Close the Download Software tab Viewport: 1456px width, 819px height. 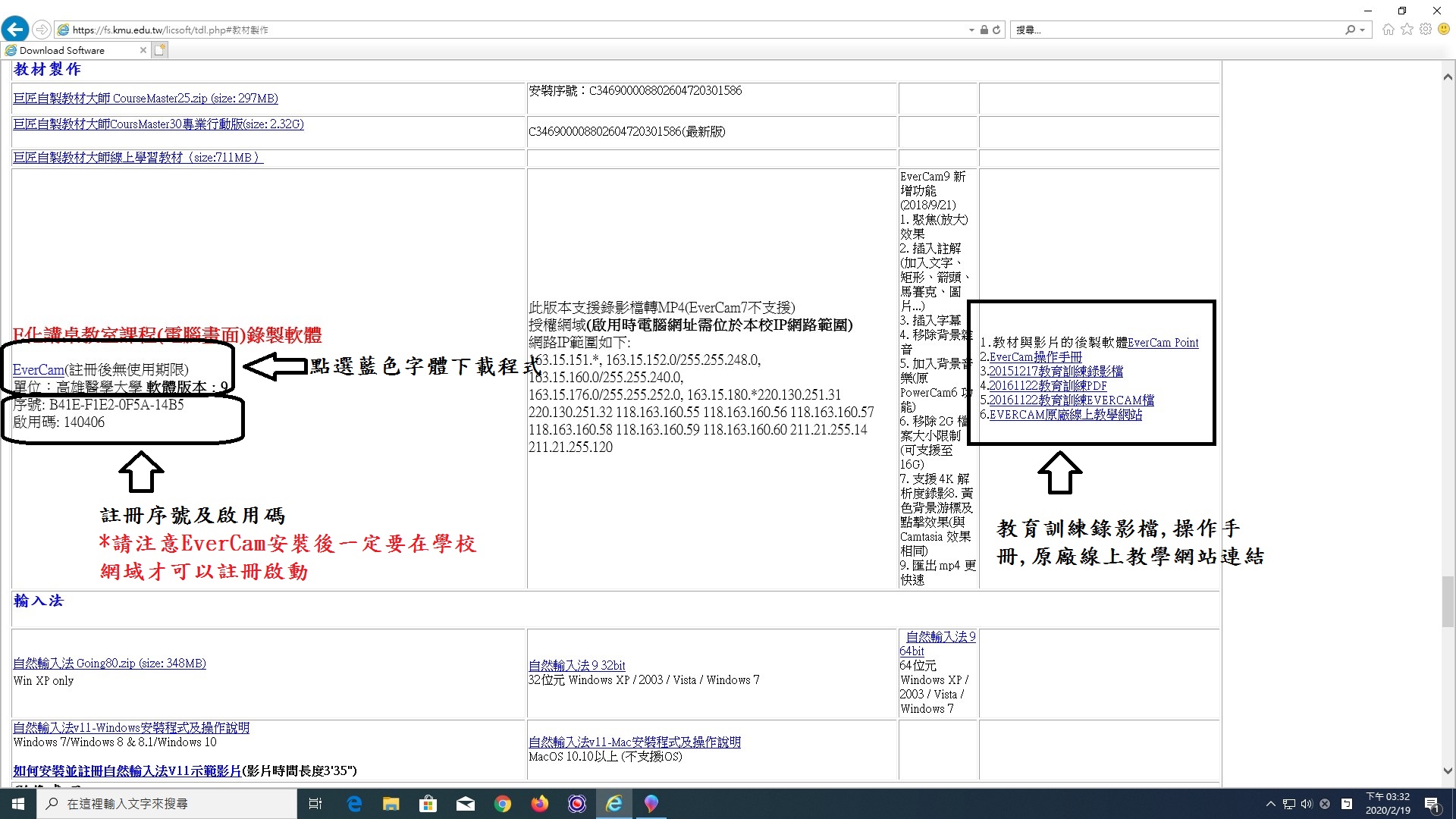(x=143, y=50)
